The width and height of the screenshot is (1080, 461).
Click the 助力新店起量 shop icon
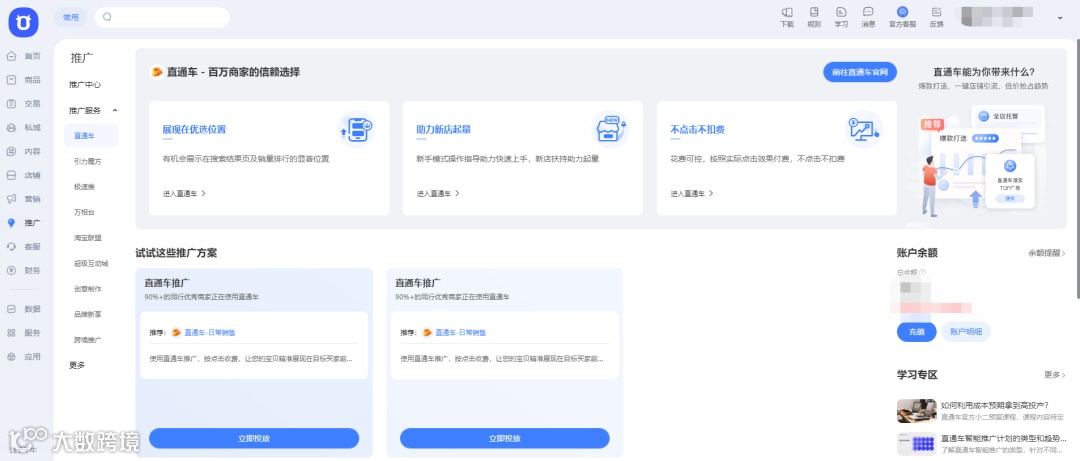point(610,128)
